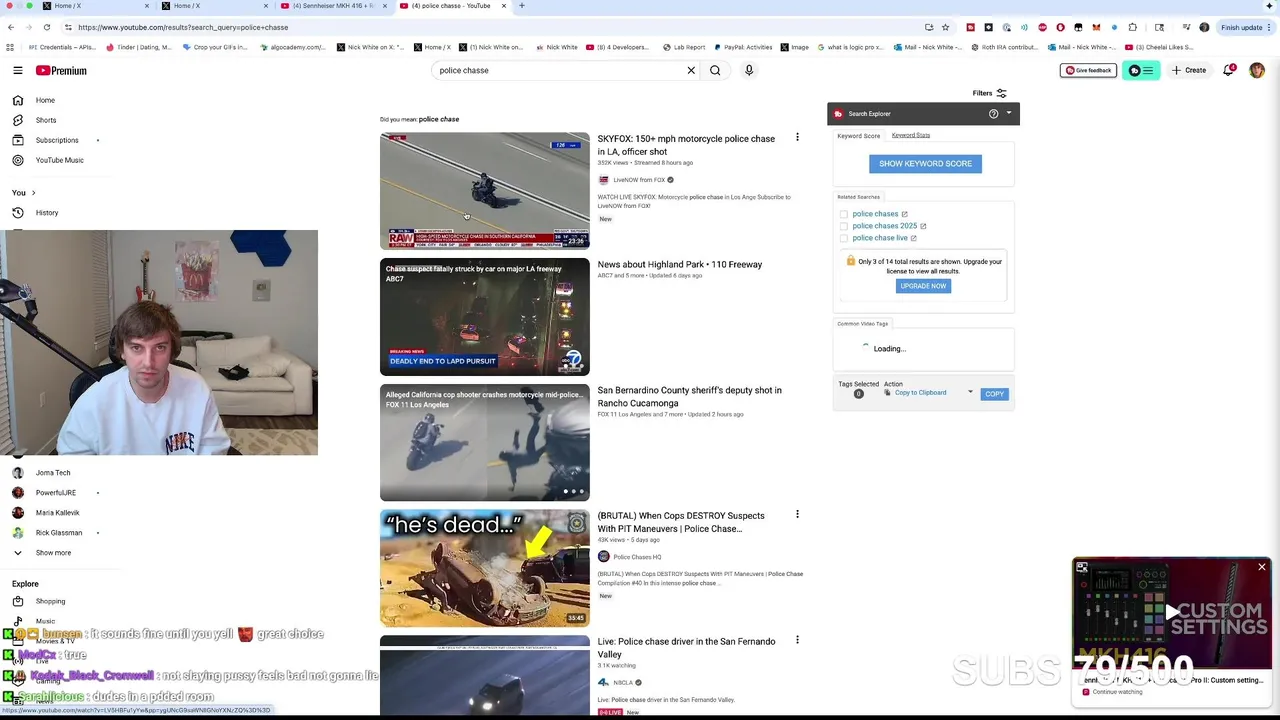Click the Finish update Chrome button
Image resolution: width=1280 pixels, height=720 pixels.
click(1243, 27)
